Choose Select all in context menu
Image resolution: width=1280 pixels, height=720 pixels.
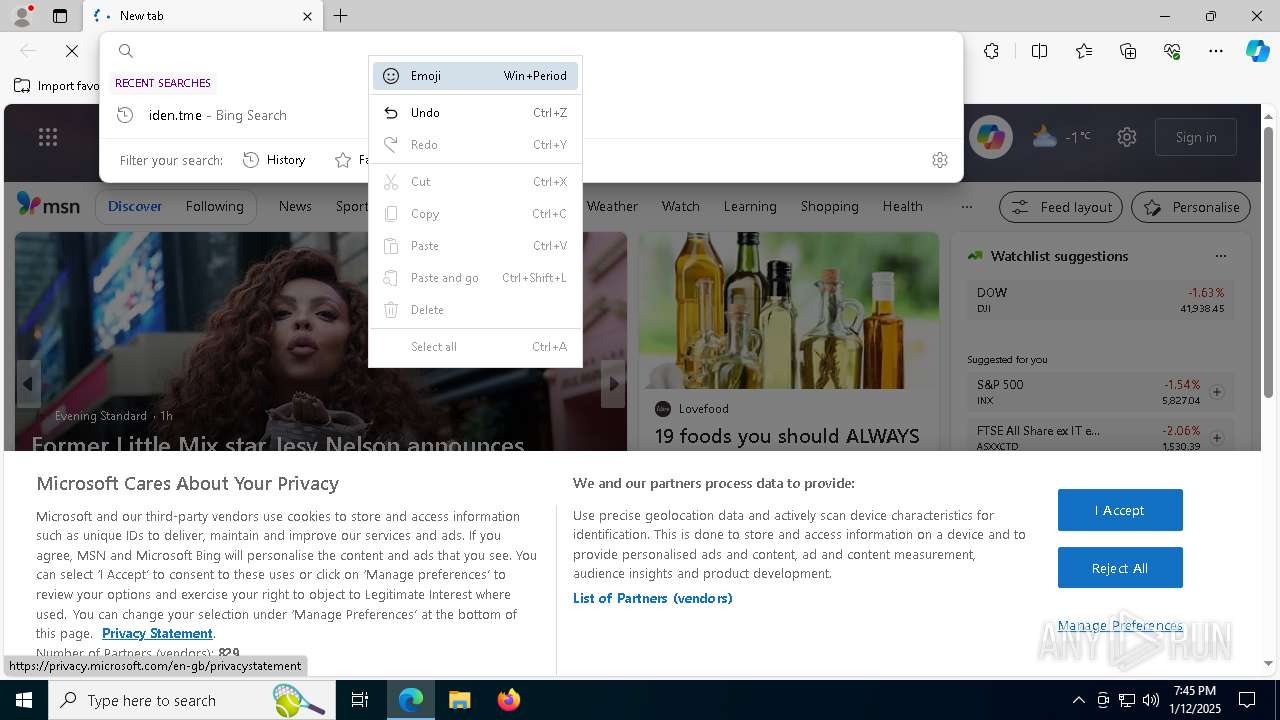(x=475, y=347)
